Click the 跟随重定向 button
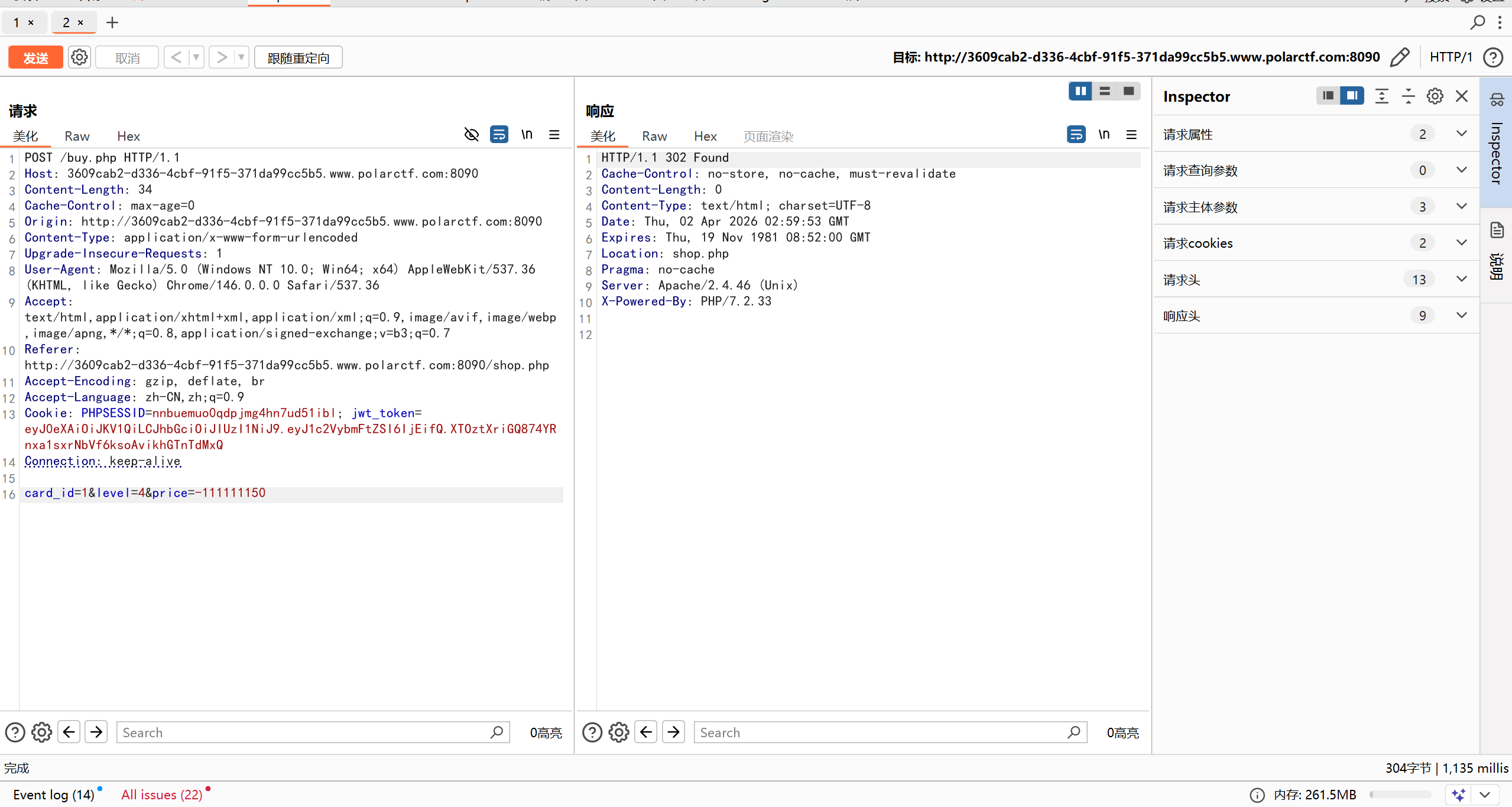Screen dimensions: 1512x807 coord(298,57)
